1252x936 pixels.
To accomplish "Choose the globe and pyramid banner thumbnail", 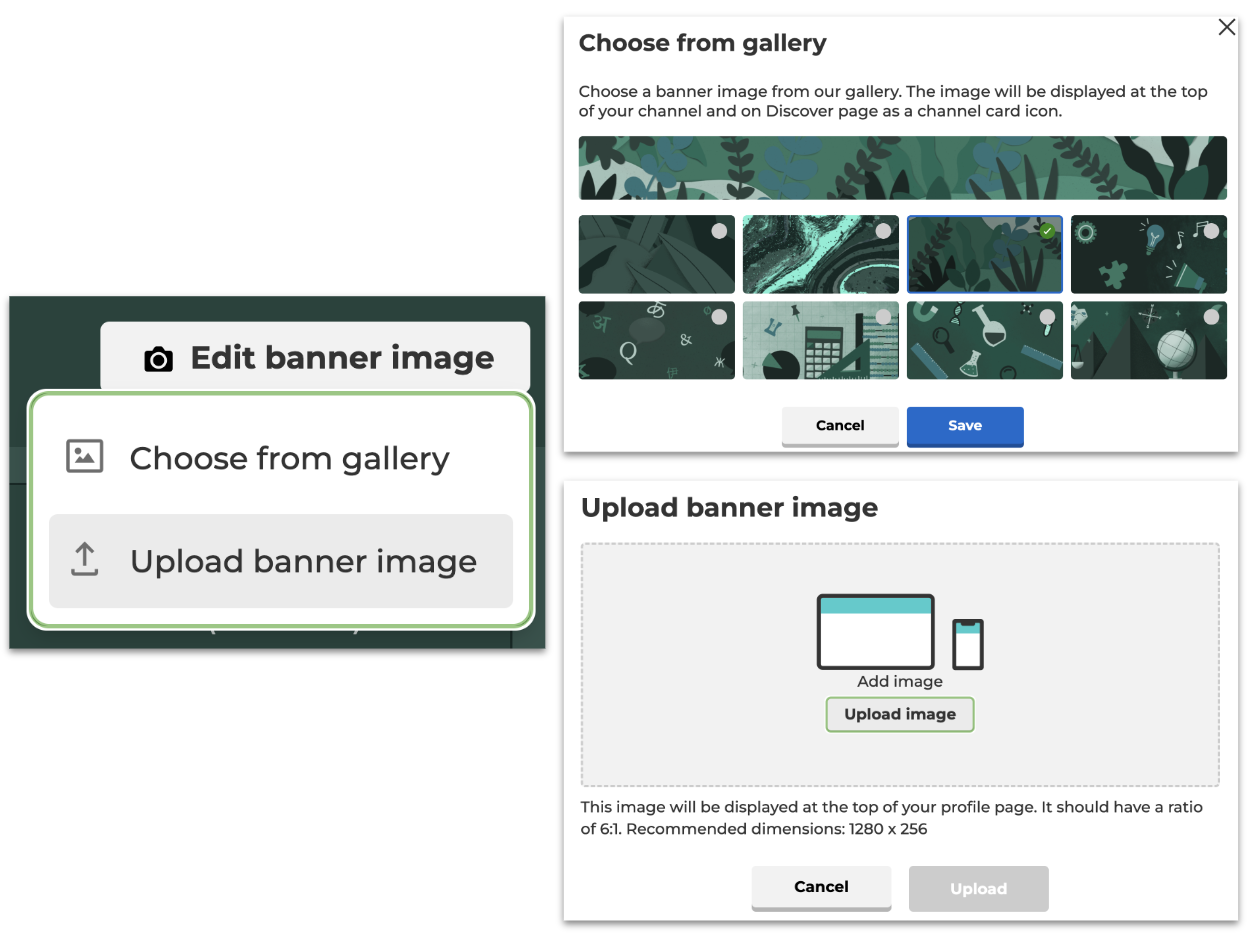I will point(1148,341).
